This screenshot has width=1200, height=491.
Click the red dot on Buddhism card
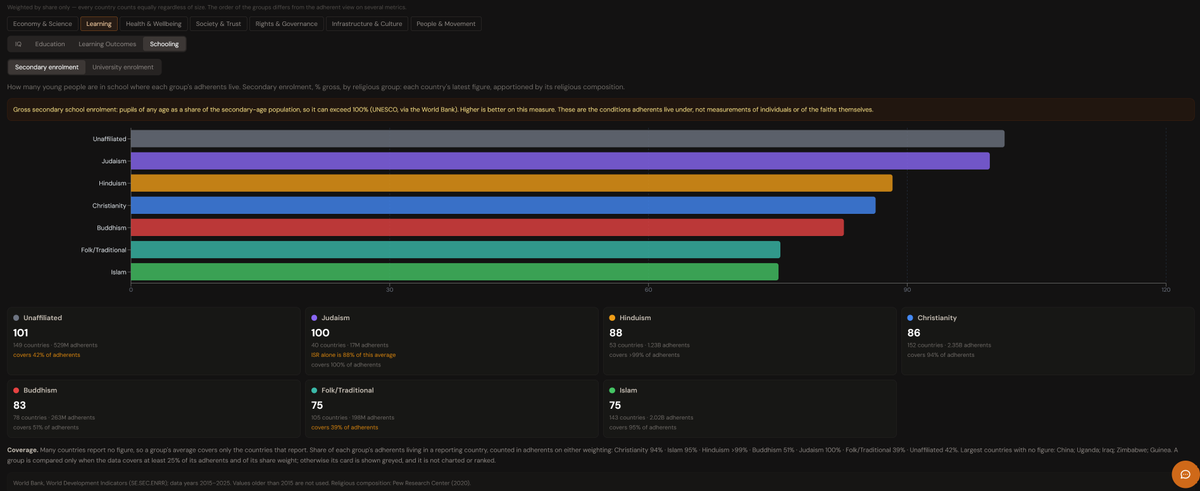16,390
